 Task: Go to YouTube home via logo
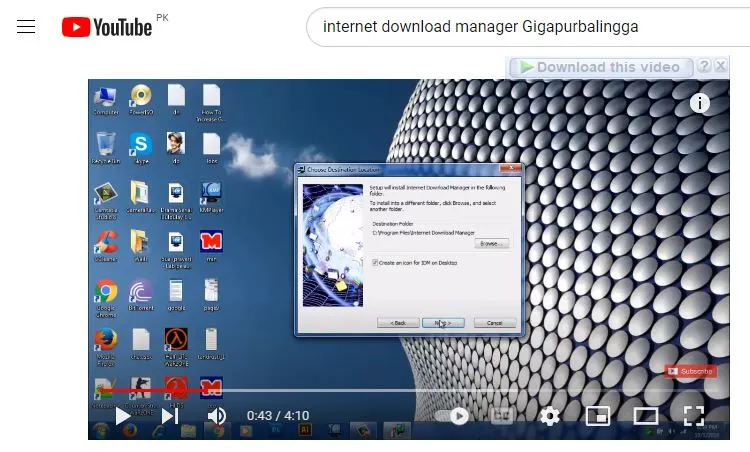point(107,27)
